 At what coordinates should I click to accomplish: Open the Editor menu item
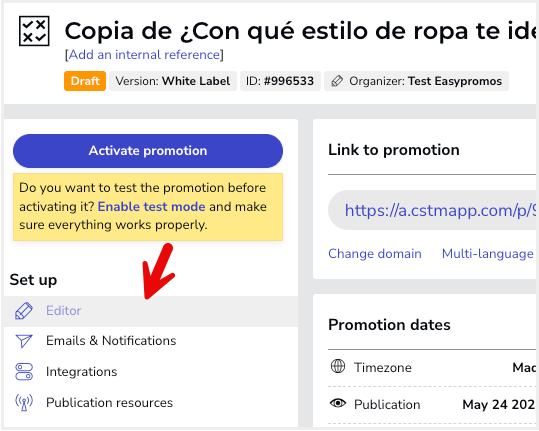[x=151, y=311]
